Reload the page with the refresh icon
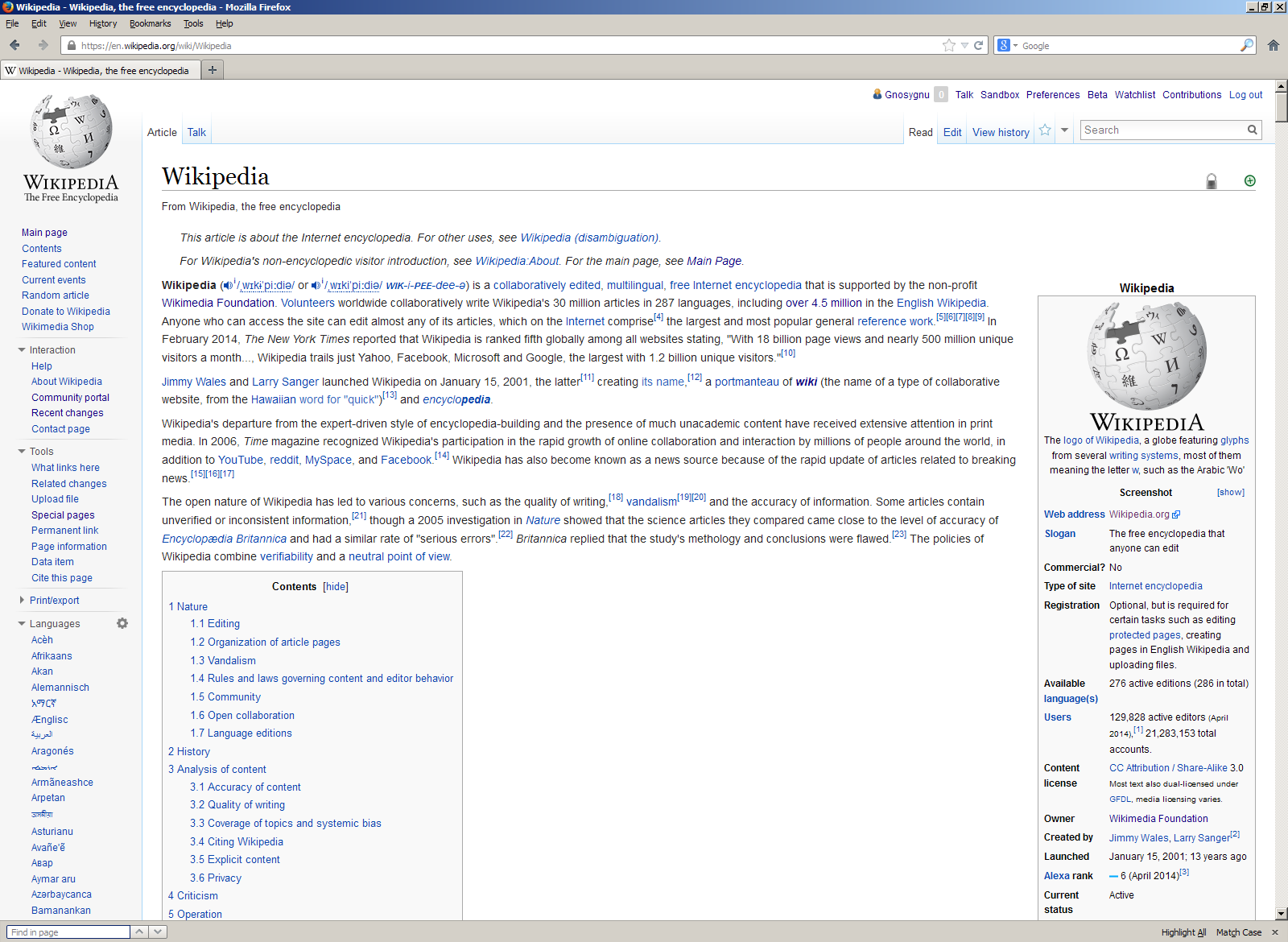Image resolution: width=1288 pixels, height=942 pixels. click(x=979, y=45)
